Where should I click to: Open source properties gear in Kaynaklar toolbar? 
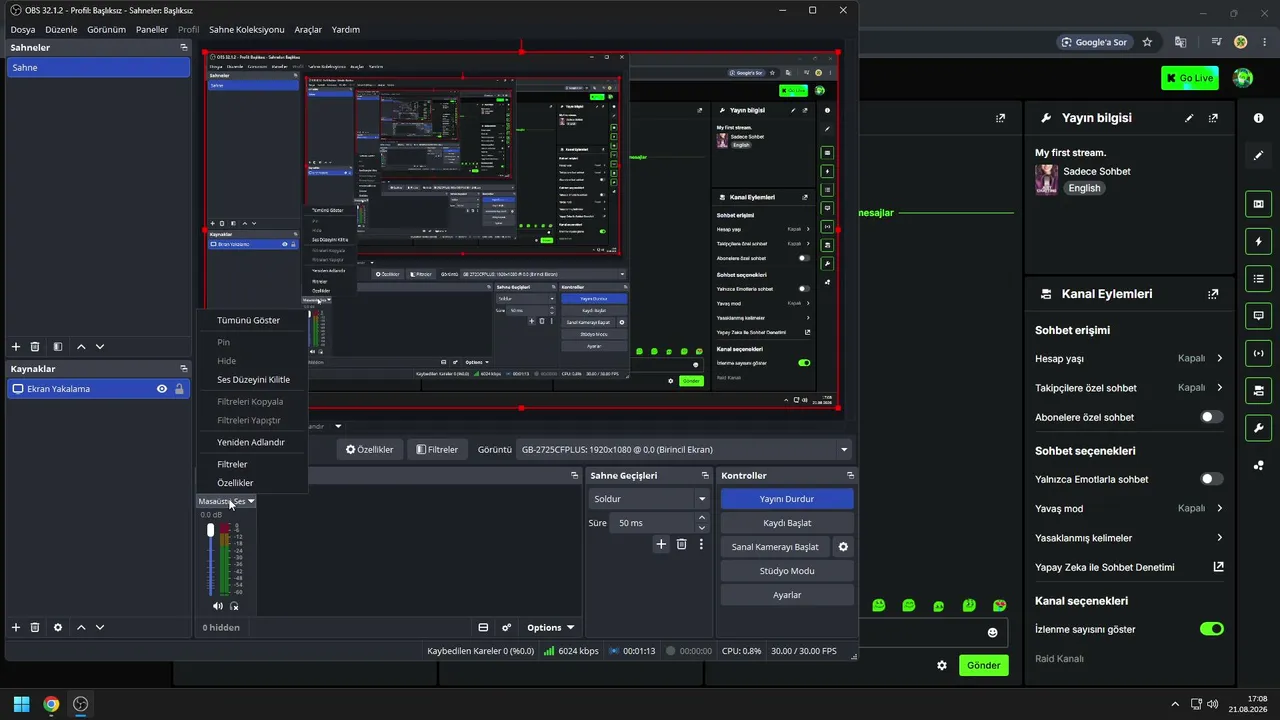(x=58, y=628)
